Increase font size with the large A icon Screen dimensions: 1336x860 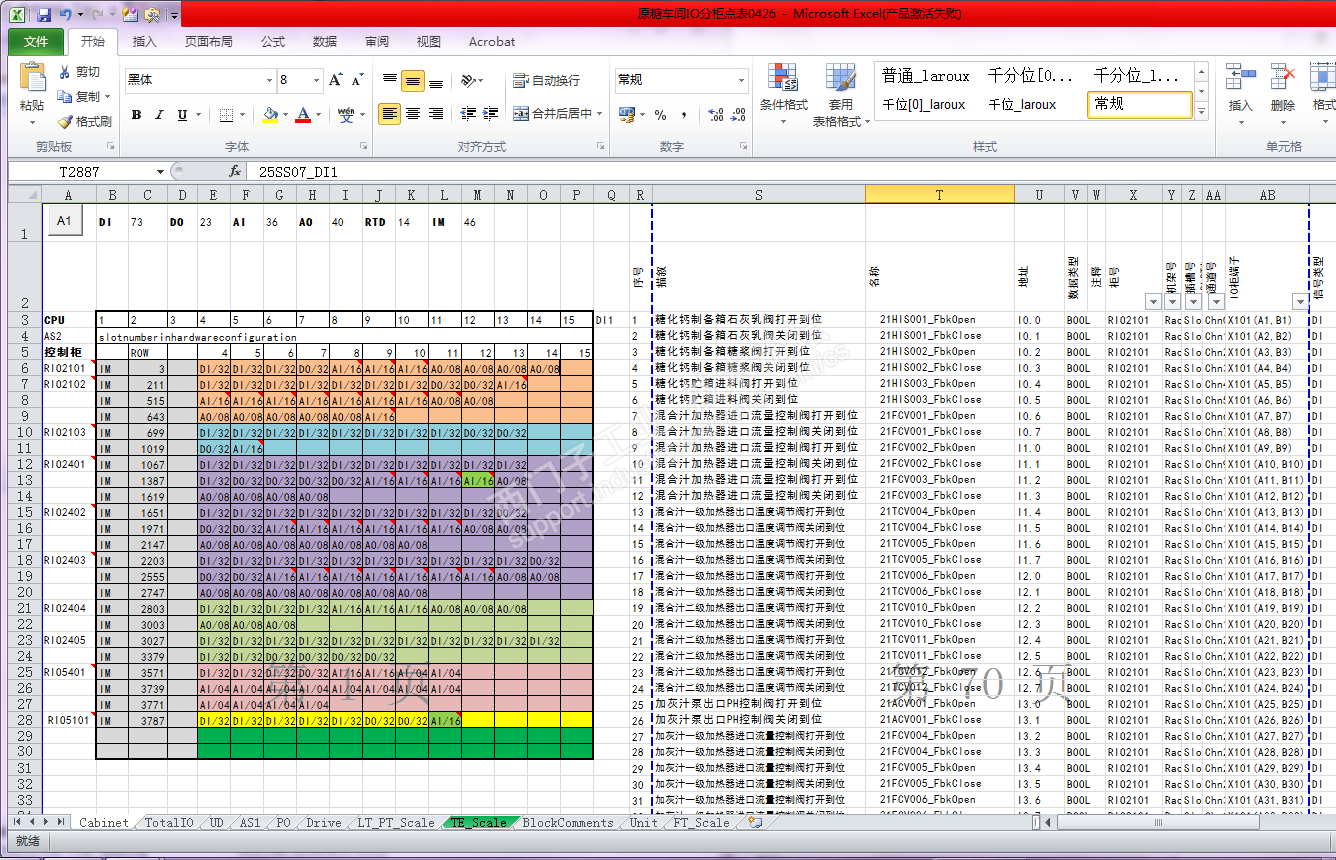click(336, 80)
